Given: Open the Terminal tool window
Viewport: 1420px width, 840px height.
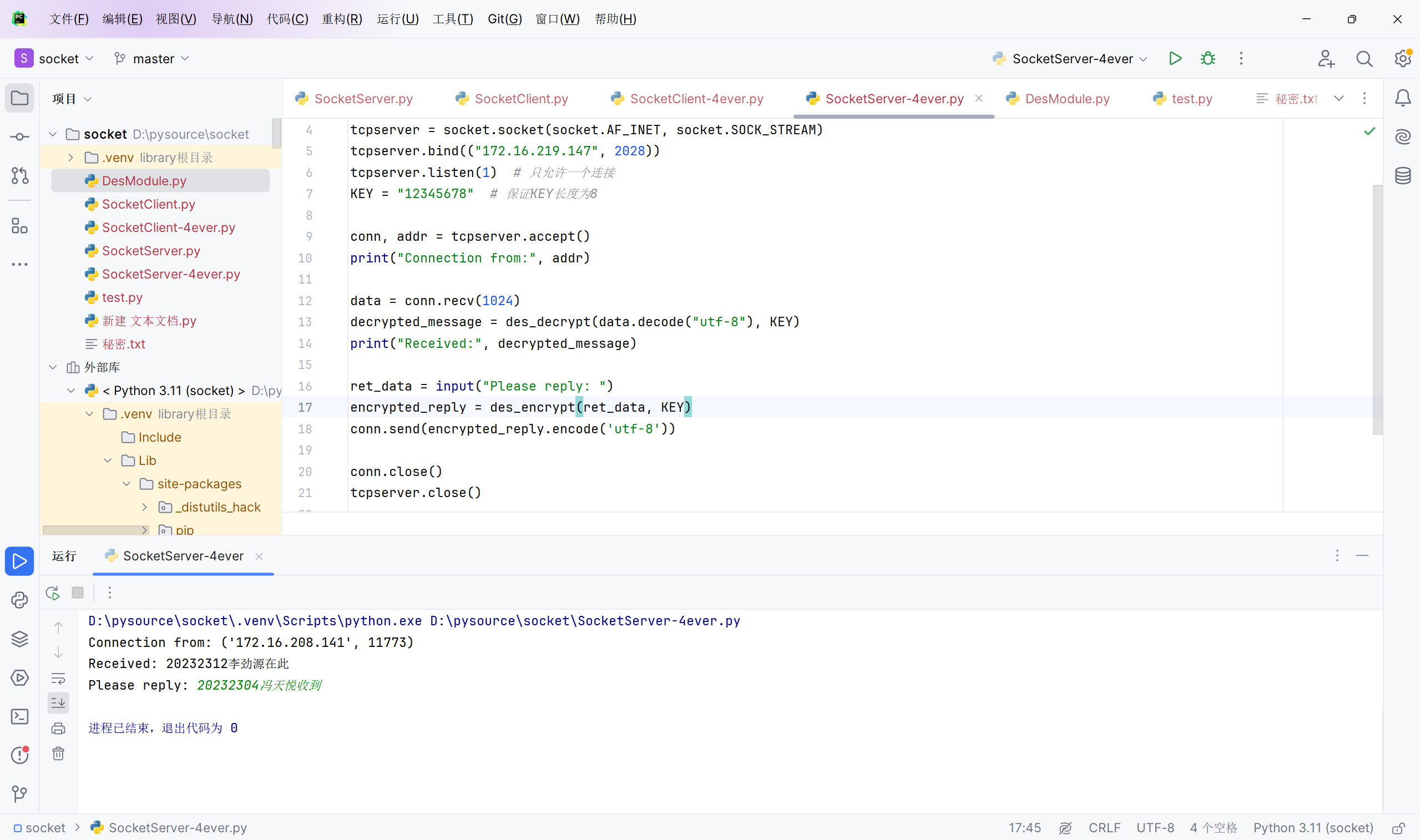Looking at the screenshot, I should click(20, 717).
